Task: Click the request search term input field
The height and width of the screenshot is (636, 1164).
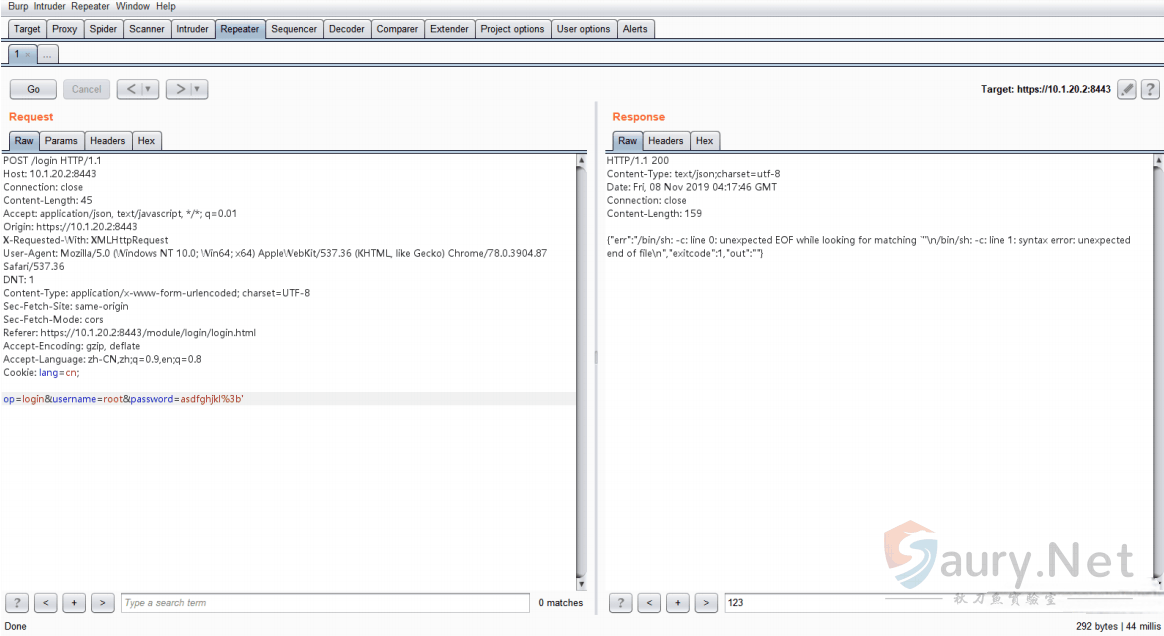Action: pyautogui.click(x=325, y=603)
